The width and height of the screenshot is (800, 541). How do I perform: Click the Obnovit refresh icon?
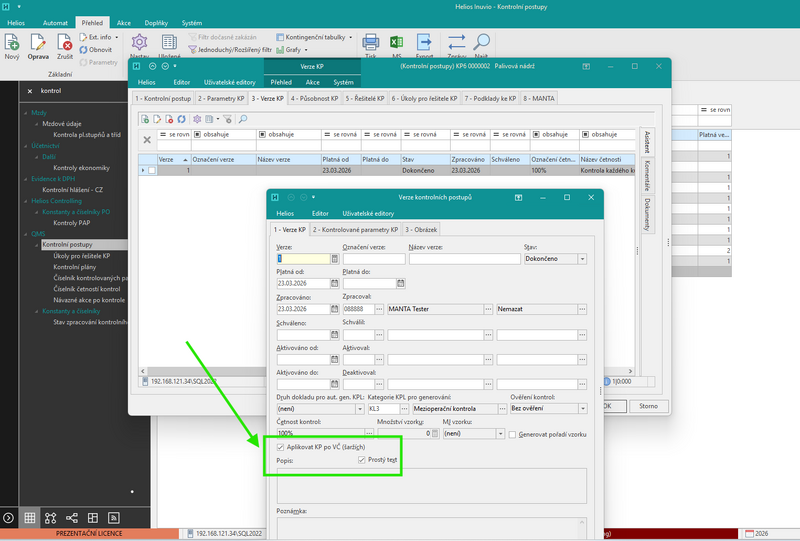tap(83, 50)
